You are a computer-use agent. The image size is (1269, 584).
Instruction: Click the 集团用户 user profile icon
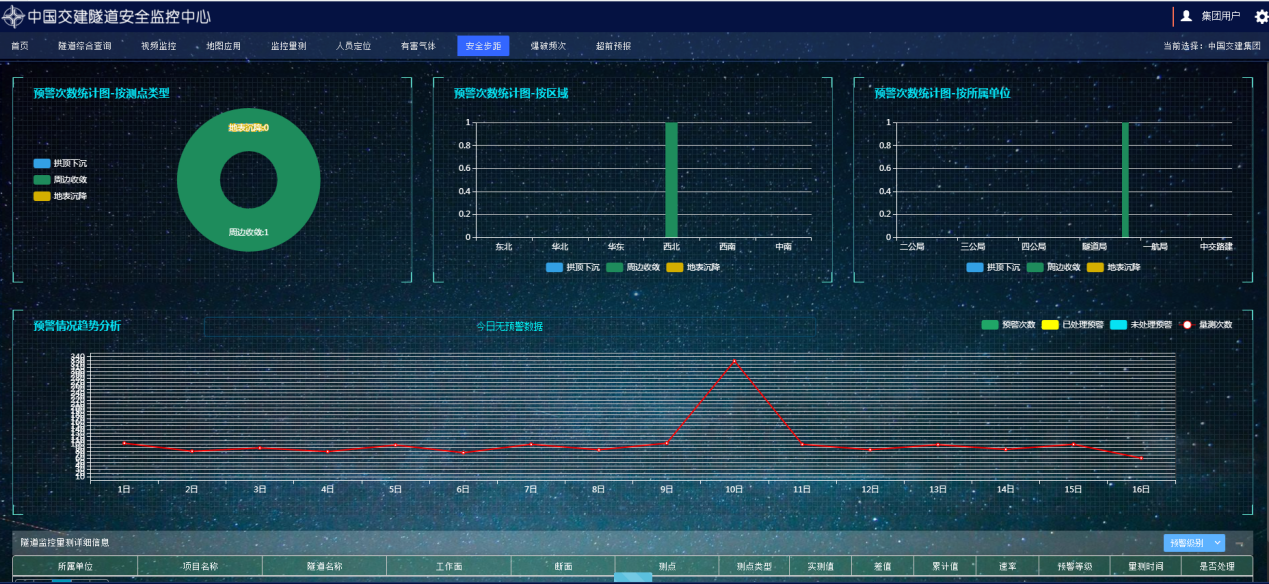point(1186,16)
